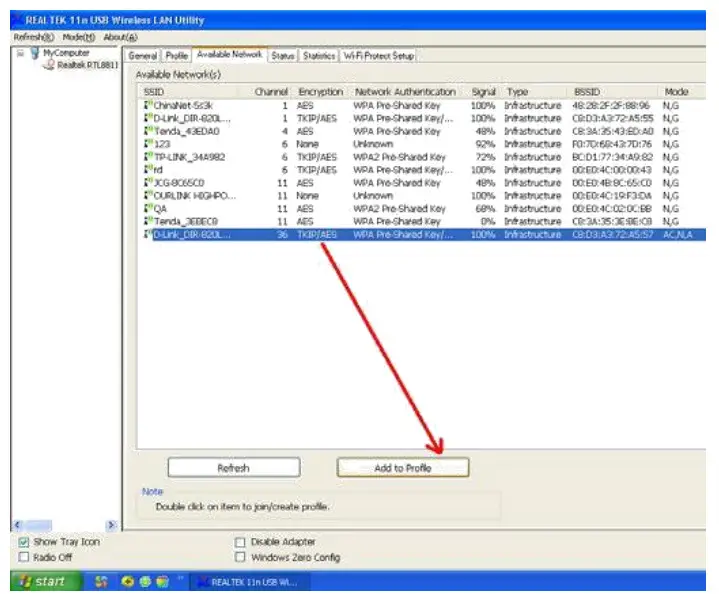Viewport: 719px width, 594px height.
Task: Click the multicolored quick launch icon
Action: pos(162,582)
